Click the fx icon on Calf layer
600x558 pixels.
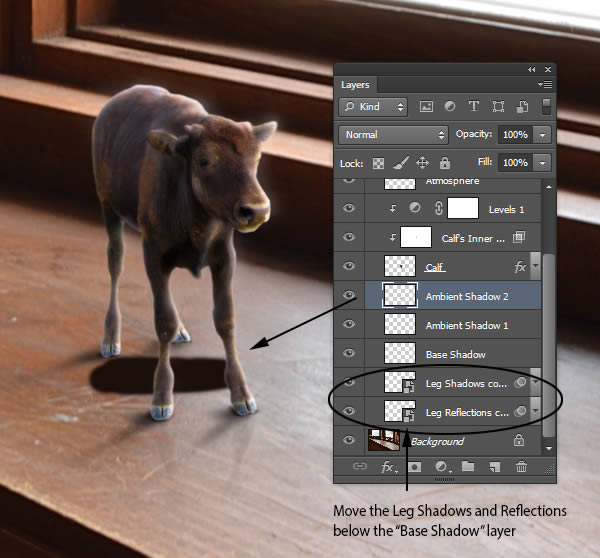(x=520, y=267)
